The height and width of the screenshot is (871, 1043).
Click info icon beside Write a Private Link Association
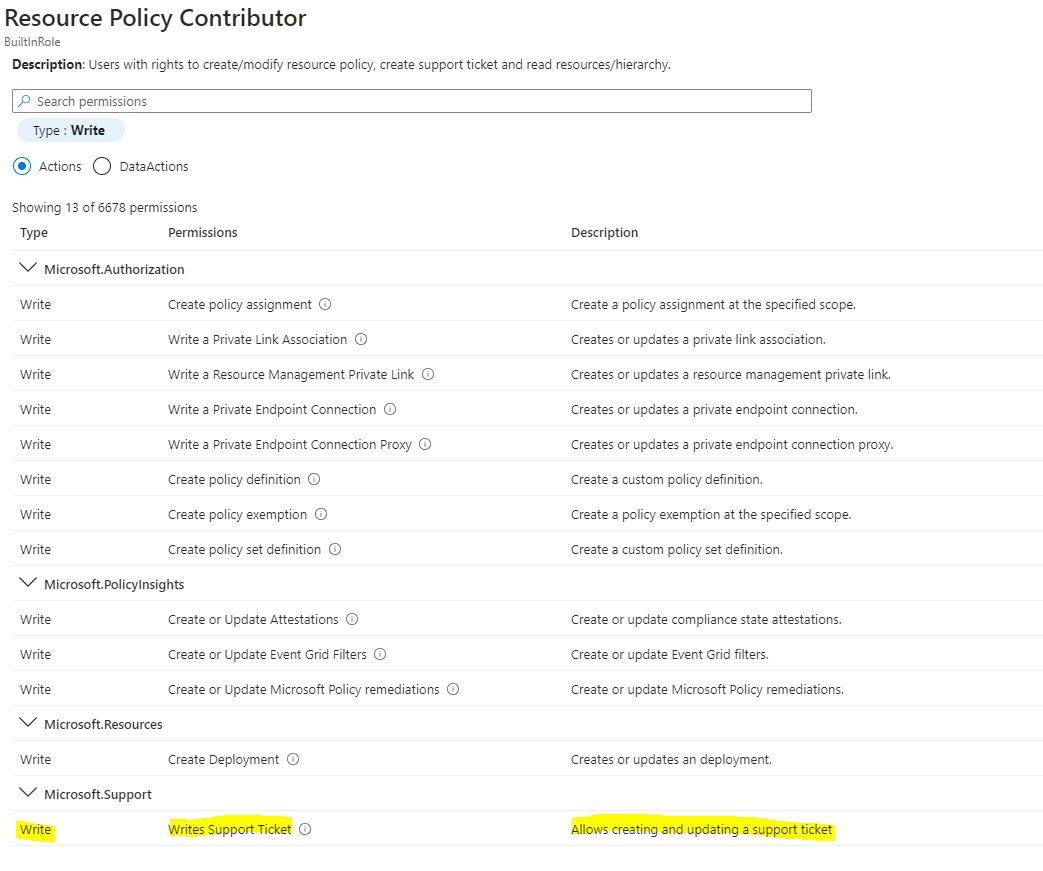[361, 339]
